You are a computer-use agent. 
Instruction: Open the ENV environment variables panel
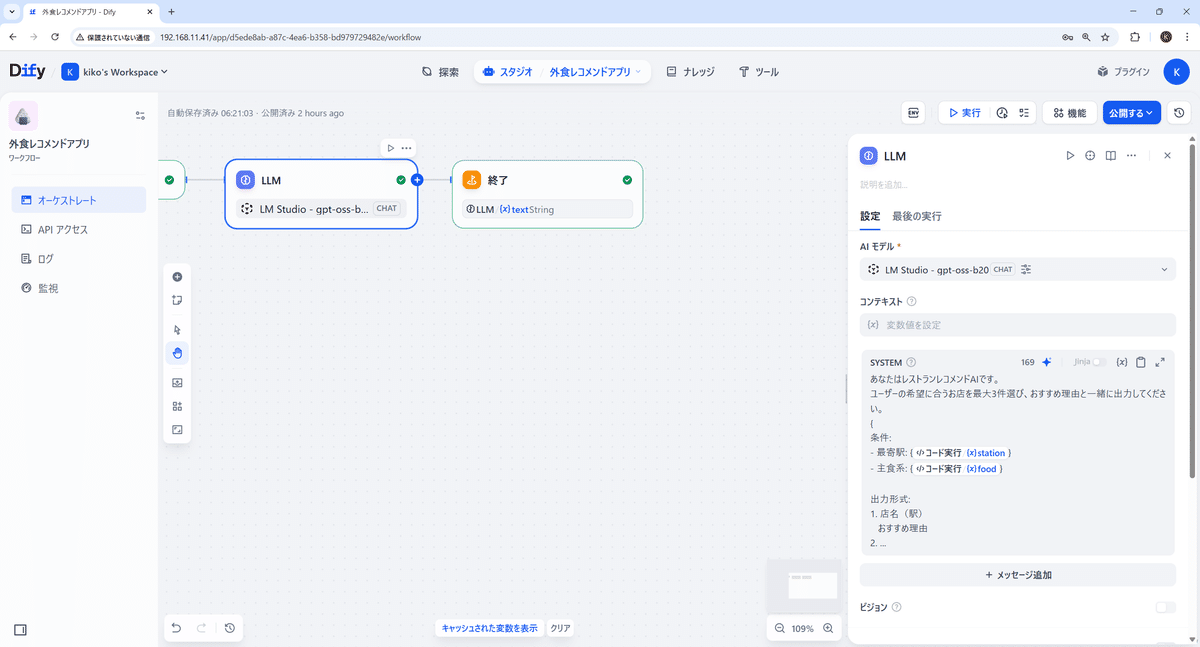pyautogui.click(x=913, y=112)
